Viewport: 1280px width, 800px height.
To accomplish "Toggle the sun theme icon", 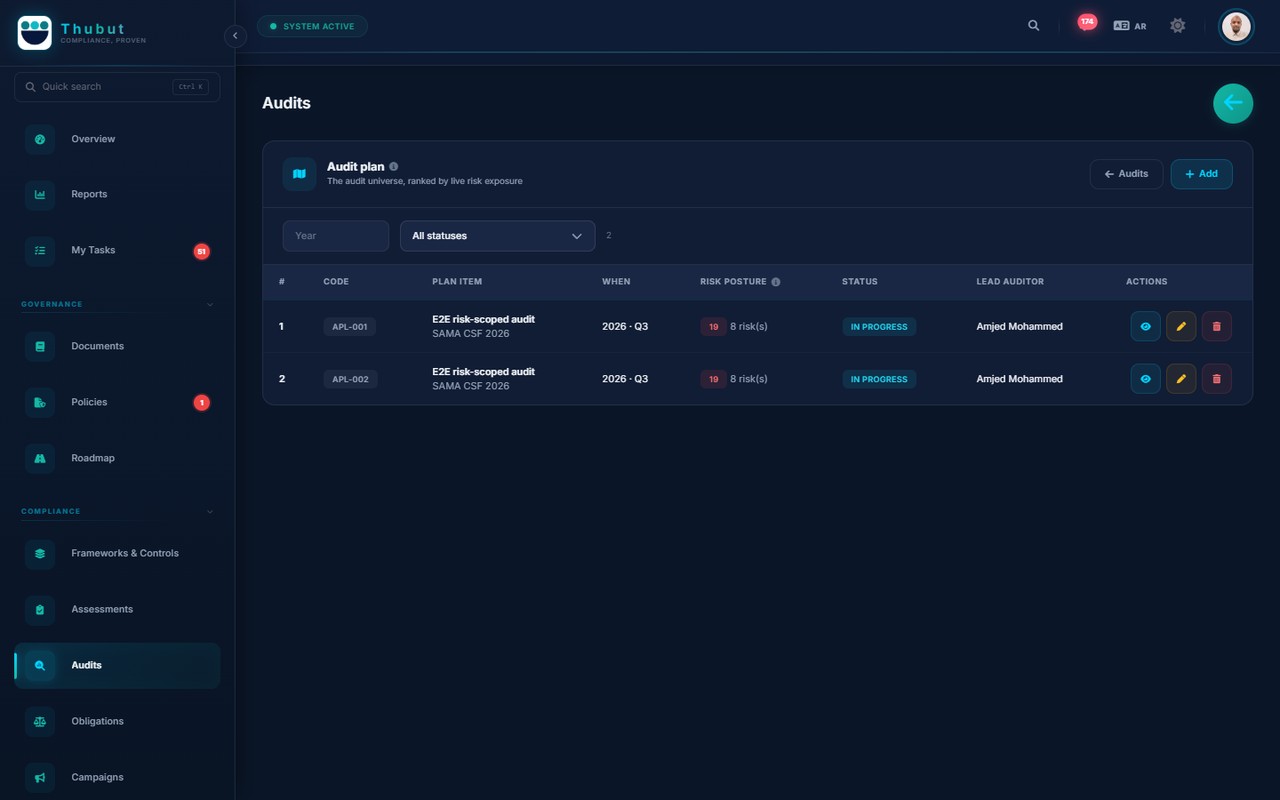I will click(1178, 26).
